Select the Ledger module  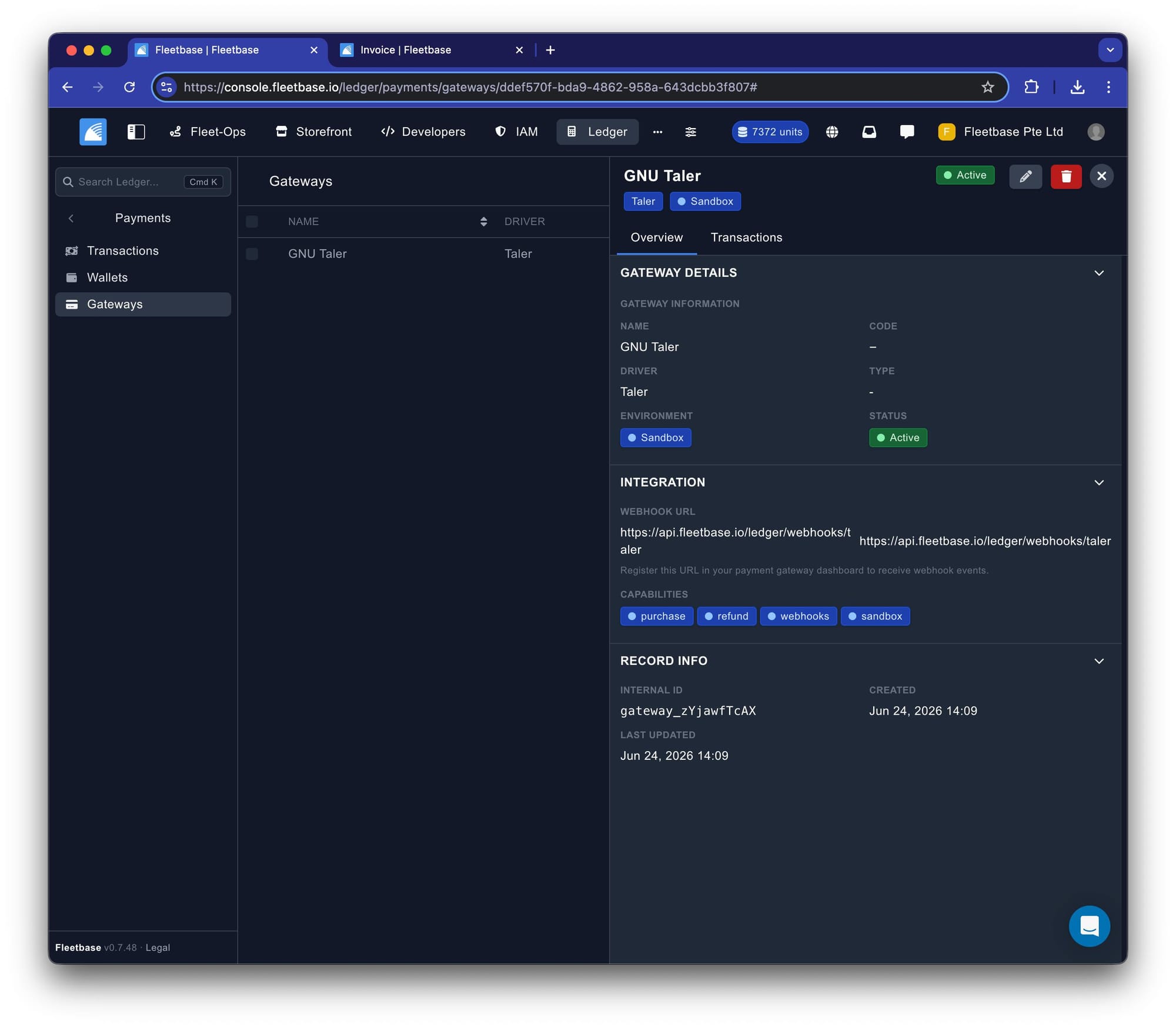pyautogui.click(x=597, y=132)
